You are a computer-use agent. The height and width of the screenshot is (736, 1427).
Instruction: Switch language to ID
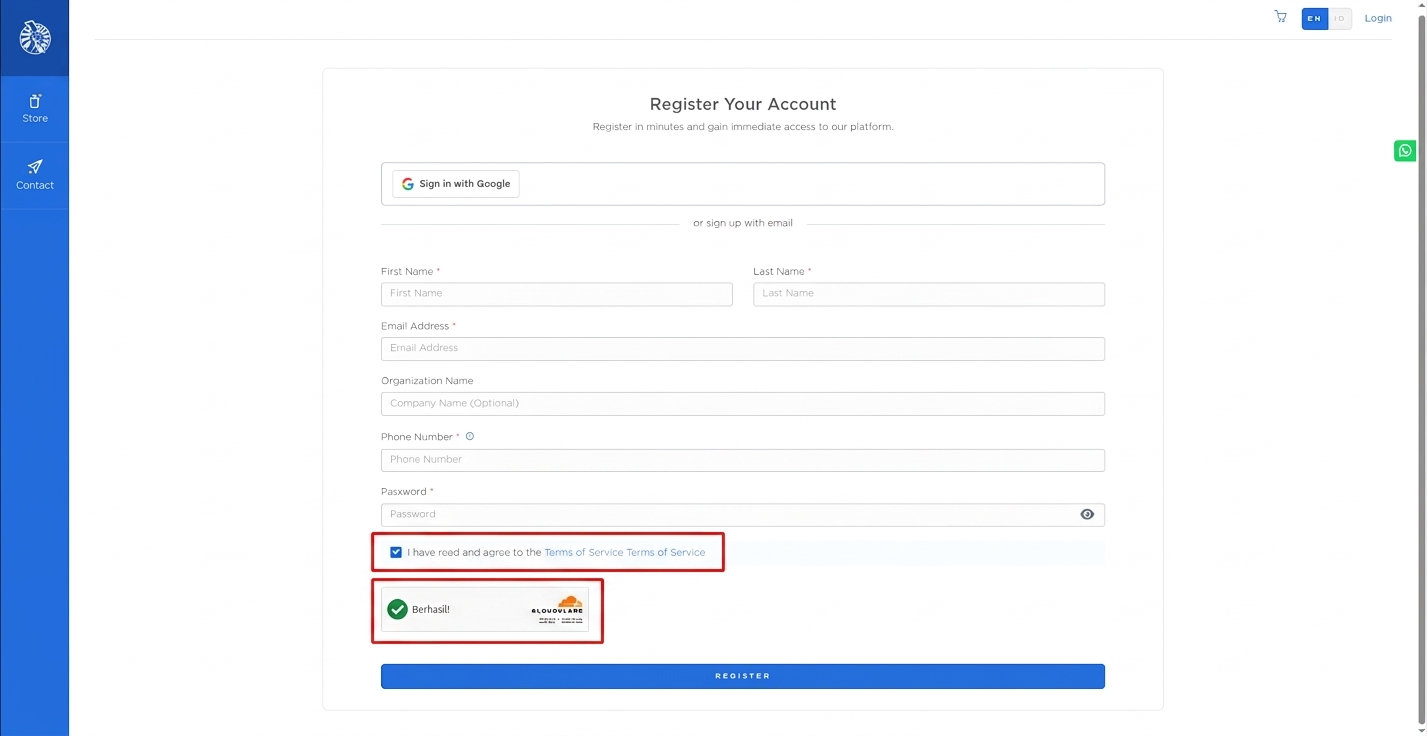pos(1339,18)
